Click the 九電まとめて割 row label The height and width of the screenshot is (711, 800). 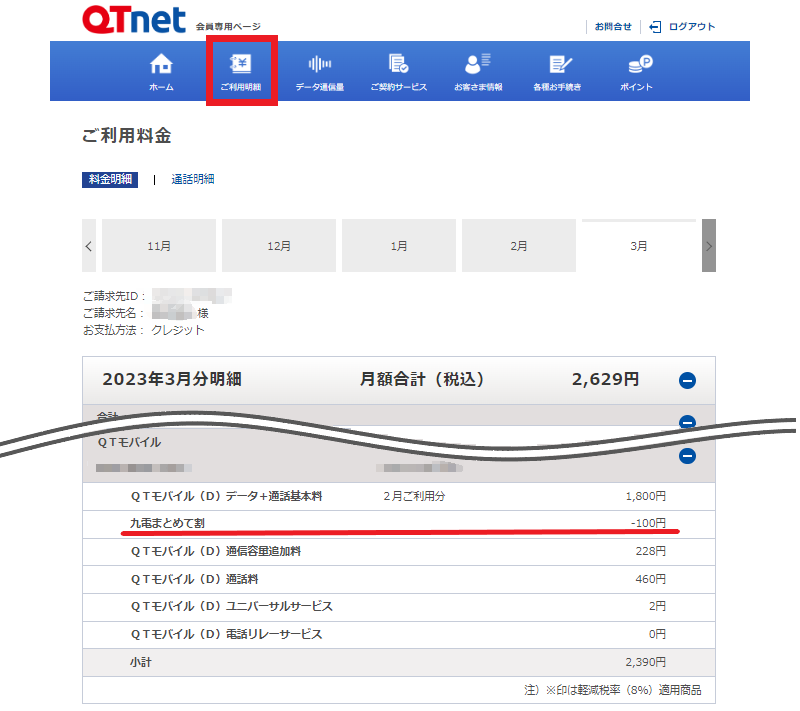point(167,523)
